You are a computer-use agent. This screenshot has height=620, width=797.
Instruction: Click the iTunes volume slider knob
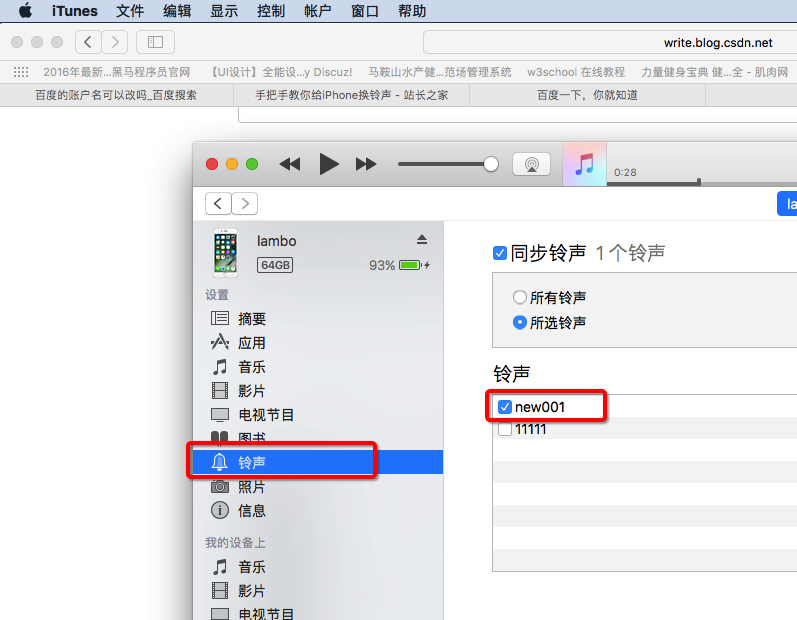click(491, 164)
